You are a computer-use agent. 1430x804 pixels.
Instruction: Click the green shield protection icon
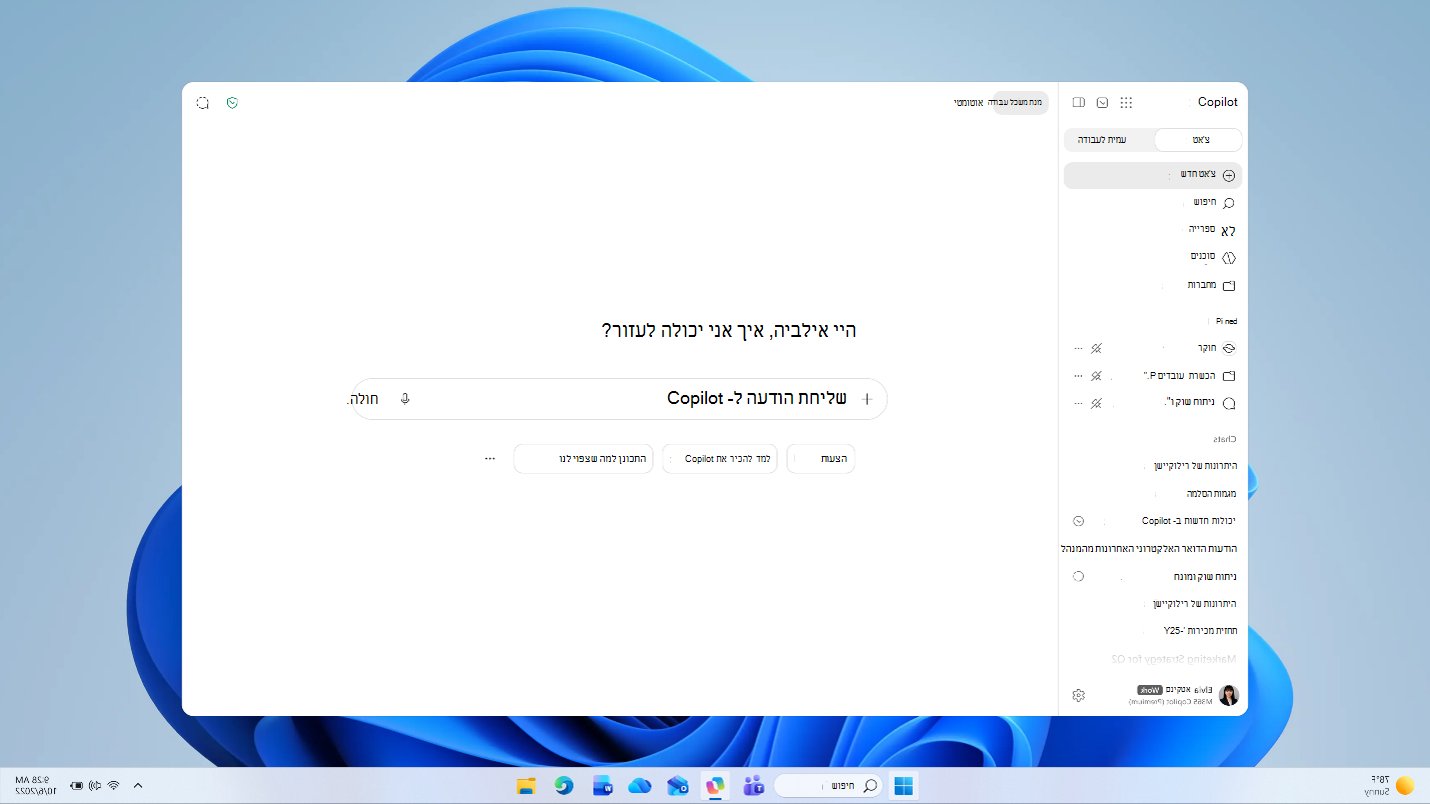tap(232, 102)
